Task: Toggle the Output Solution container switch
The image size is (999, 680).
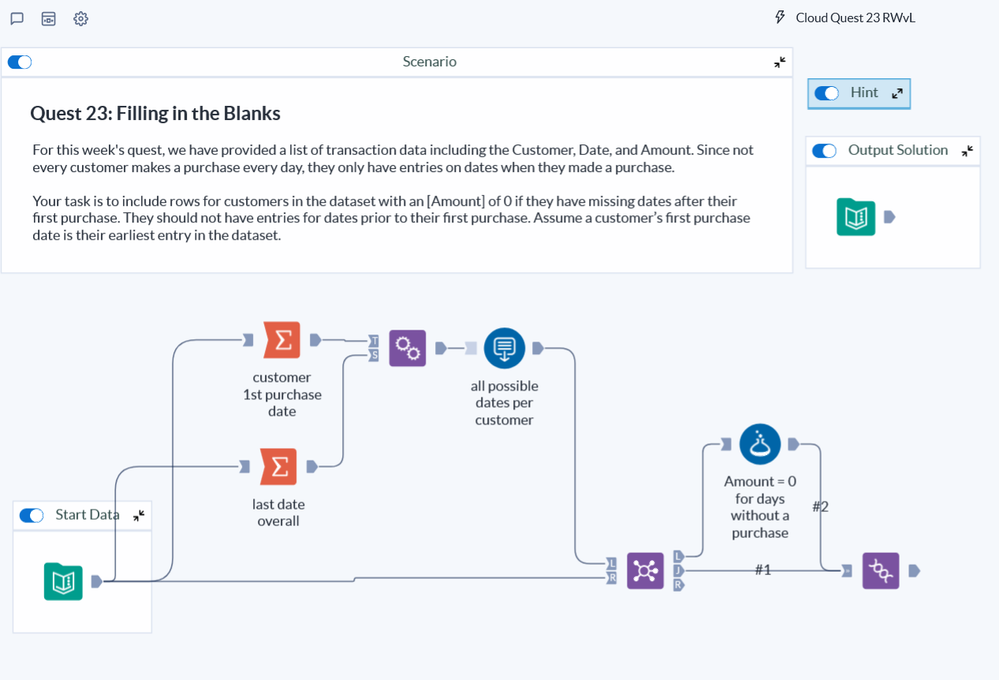Action: coord(824,151)
